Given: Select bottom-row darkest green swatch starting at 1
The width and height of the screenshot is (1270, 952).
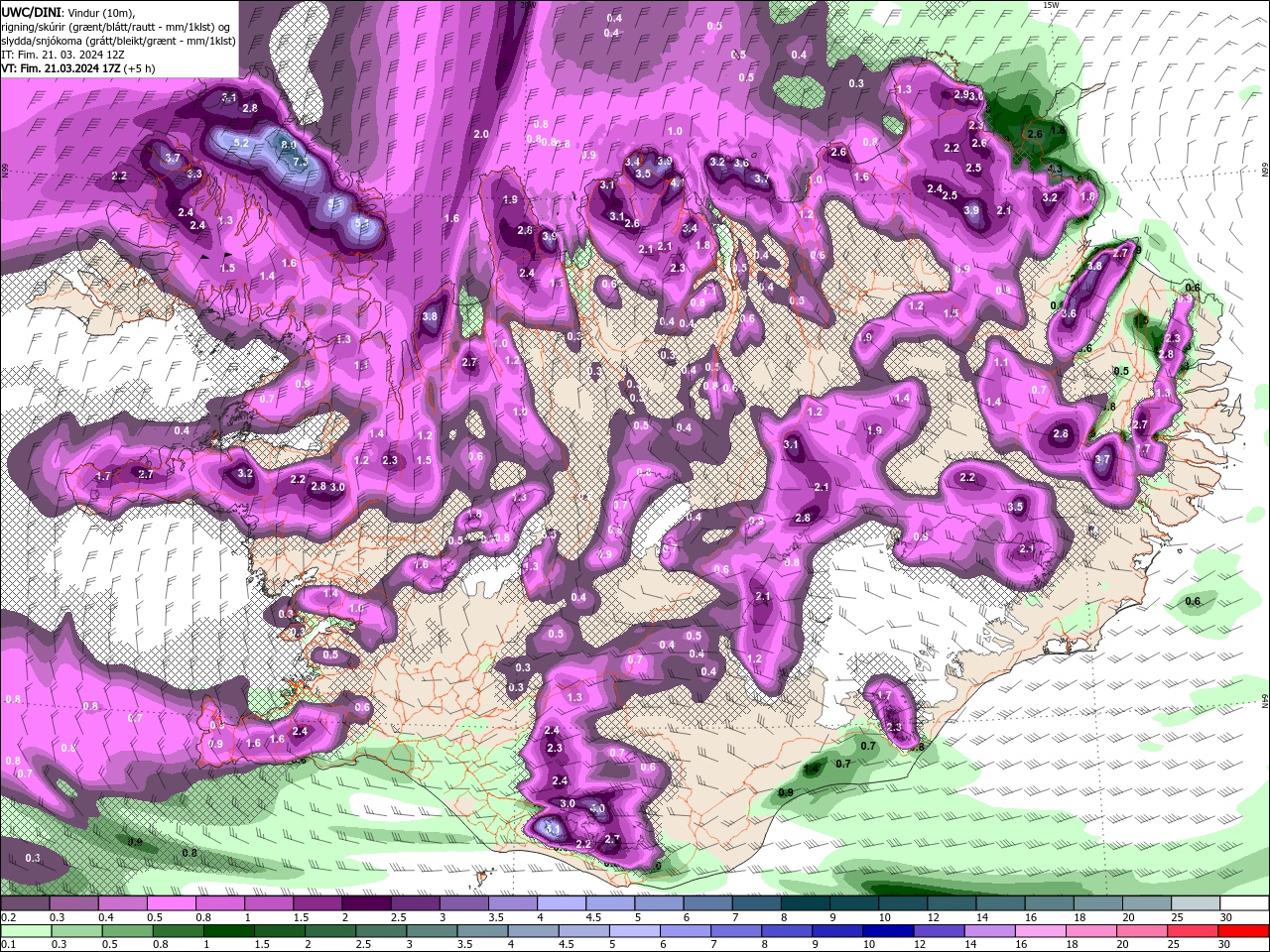Looking at the screenshot, I should 228,931.
